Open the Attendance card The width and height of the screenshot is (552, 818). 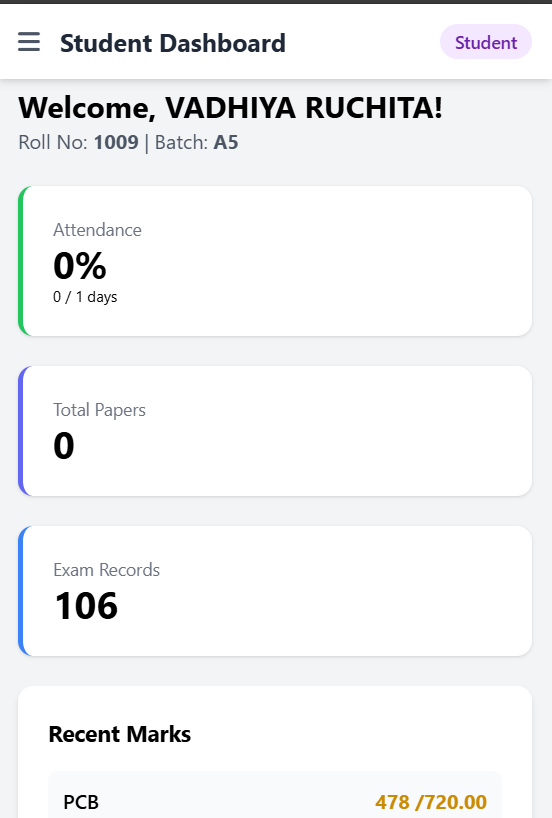coord(275,261)
